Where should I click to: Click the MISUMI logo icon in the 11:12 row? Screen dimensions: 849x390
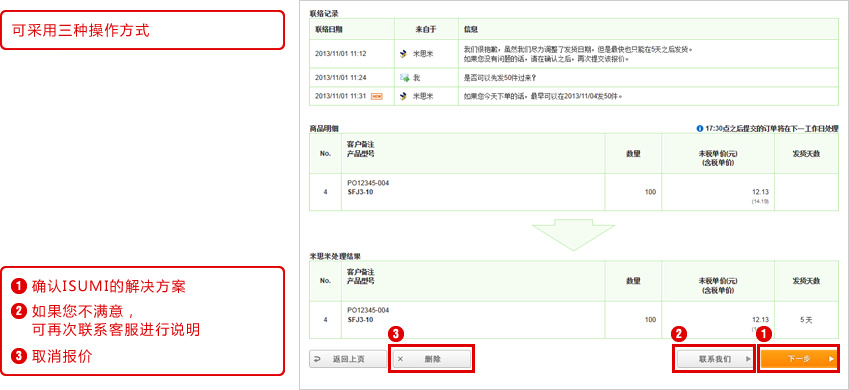click(x=403, y=54)
